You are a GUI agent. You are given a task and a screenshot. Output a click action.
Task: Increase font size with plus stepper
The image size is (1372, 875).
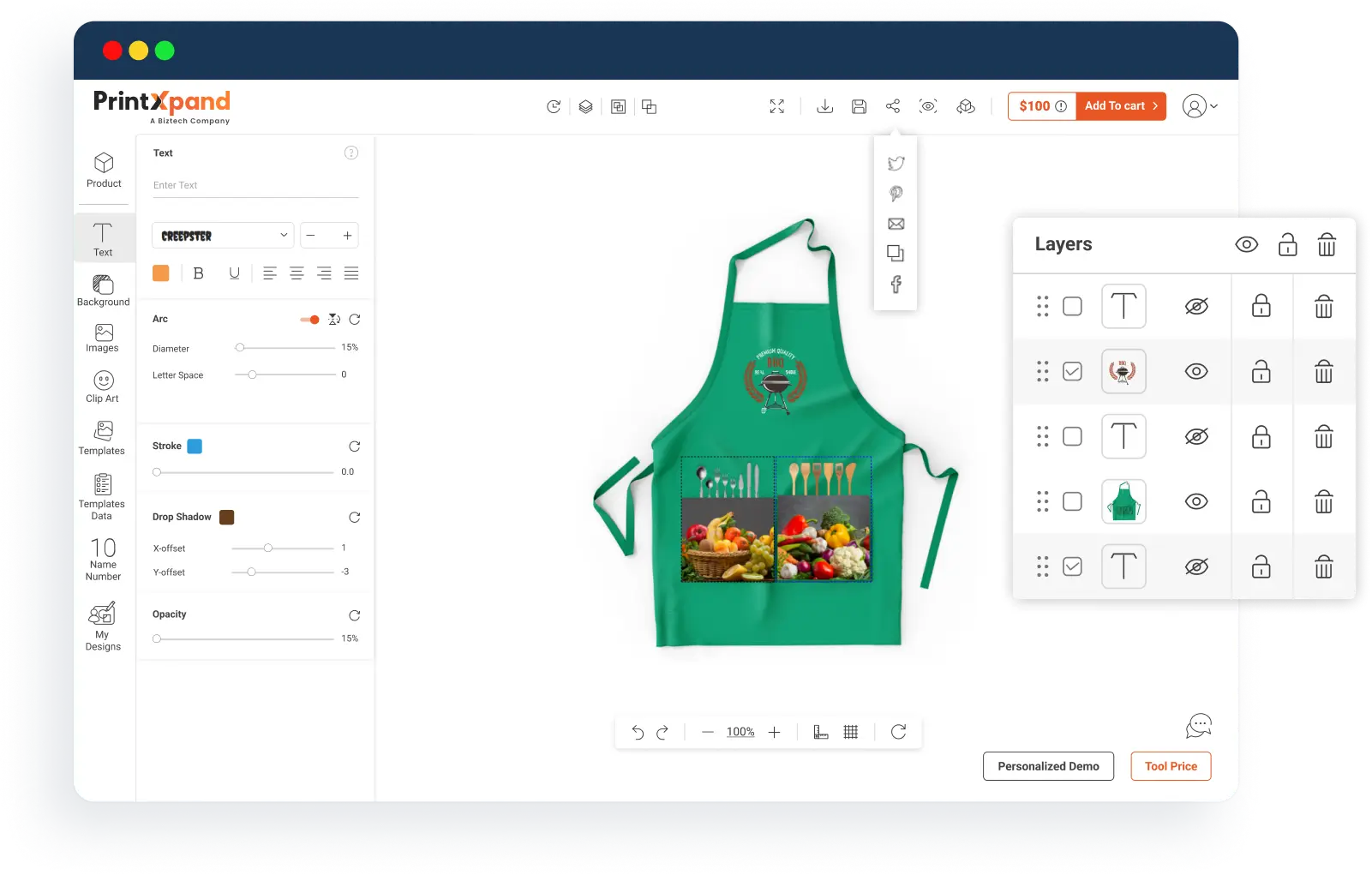pyautogui.click(x=347, y=236)
